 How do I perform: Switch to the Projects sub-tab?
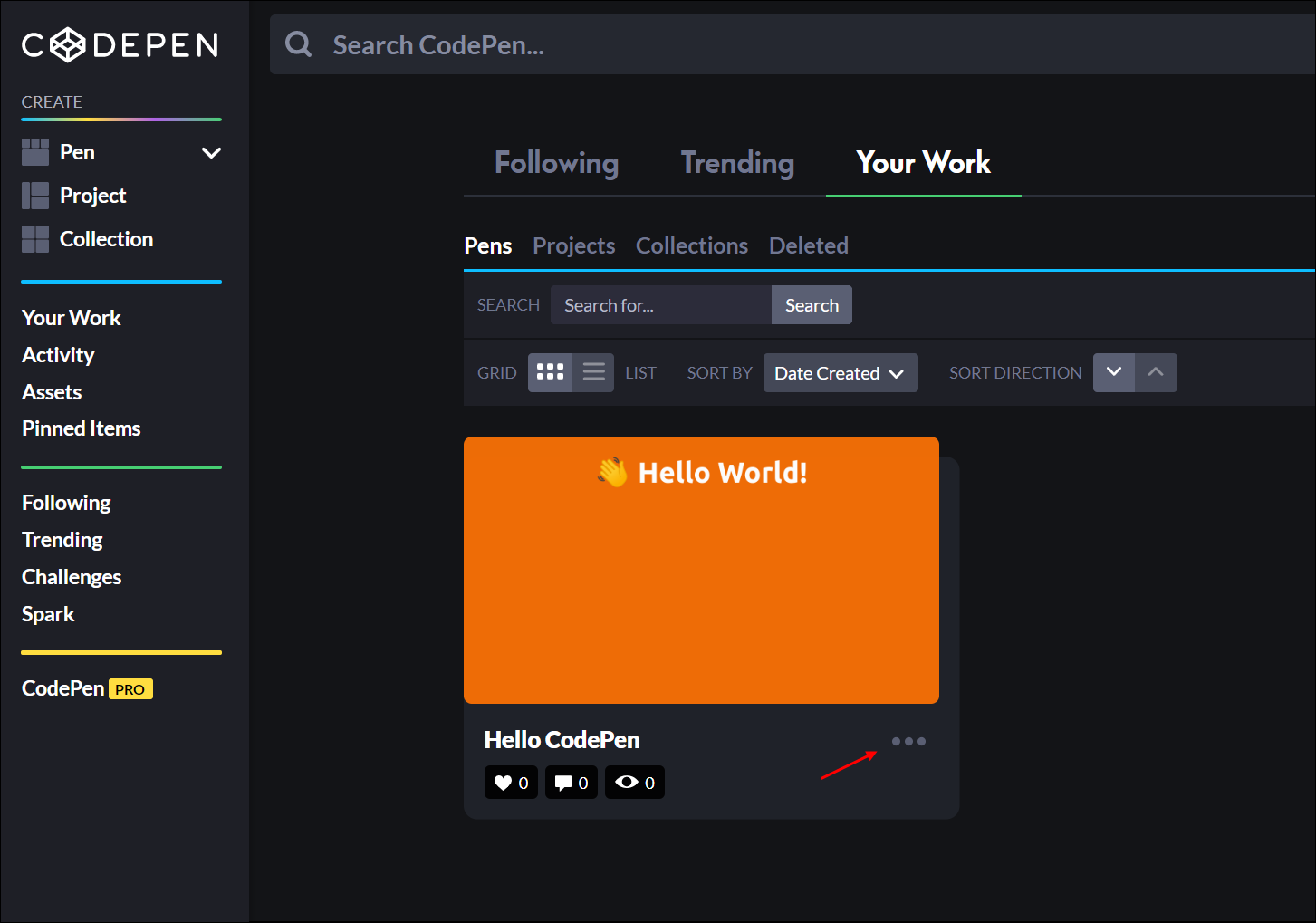pyautogui.click(x=574, y=245)
